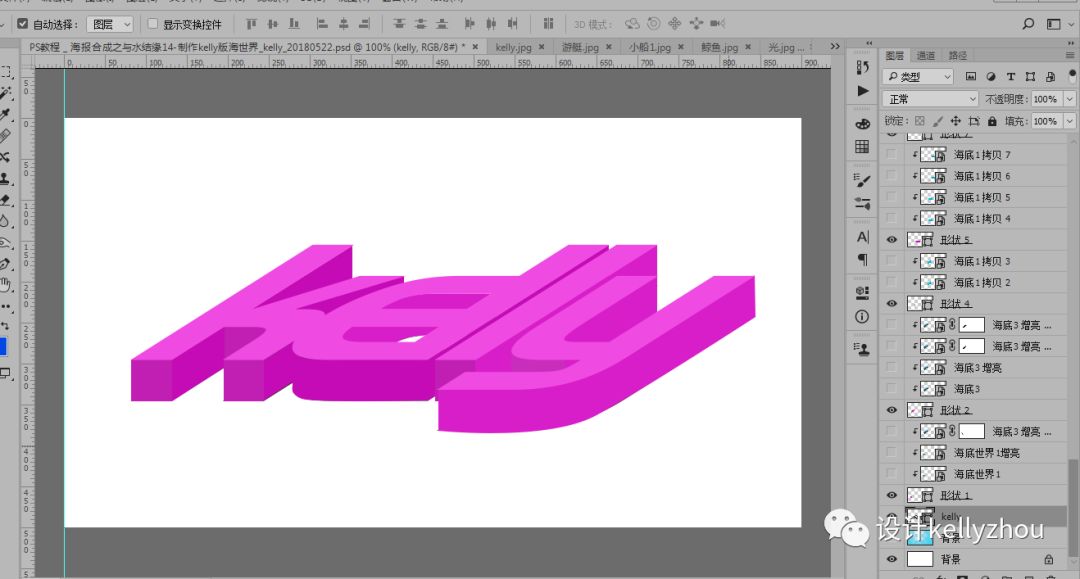Hide the 形状 2 layer

892,410
